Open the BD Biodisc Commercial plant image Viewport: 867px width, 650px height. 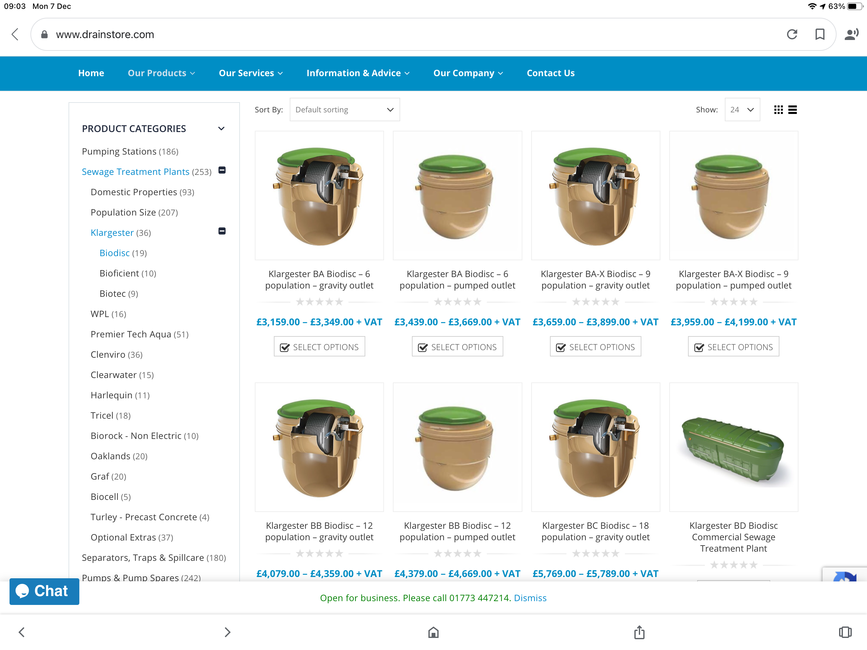click(x=734, y=447)
